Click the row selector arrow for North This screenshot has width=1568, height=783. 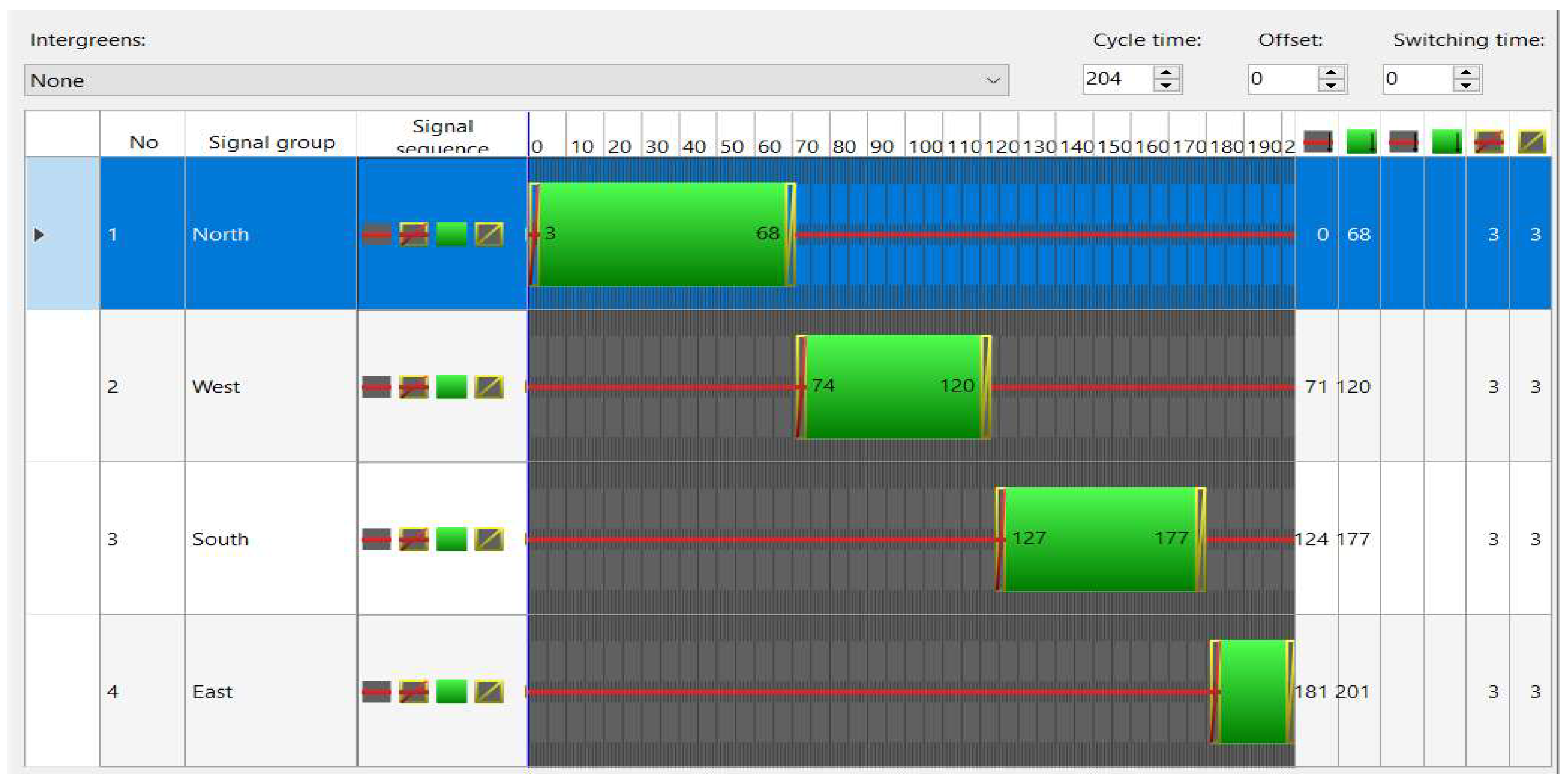39,234
